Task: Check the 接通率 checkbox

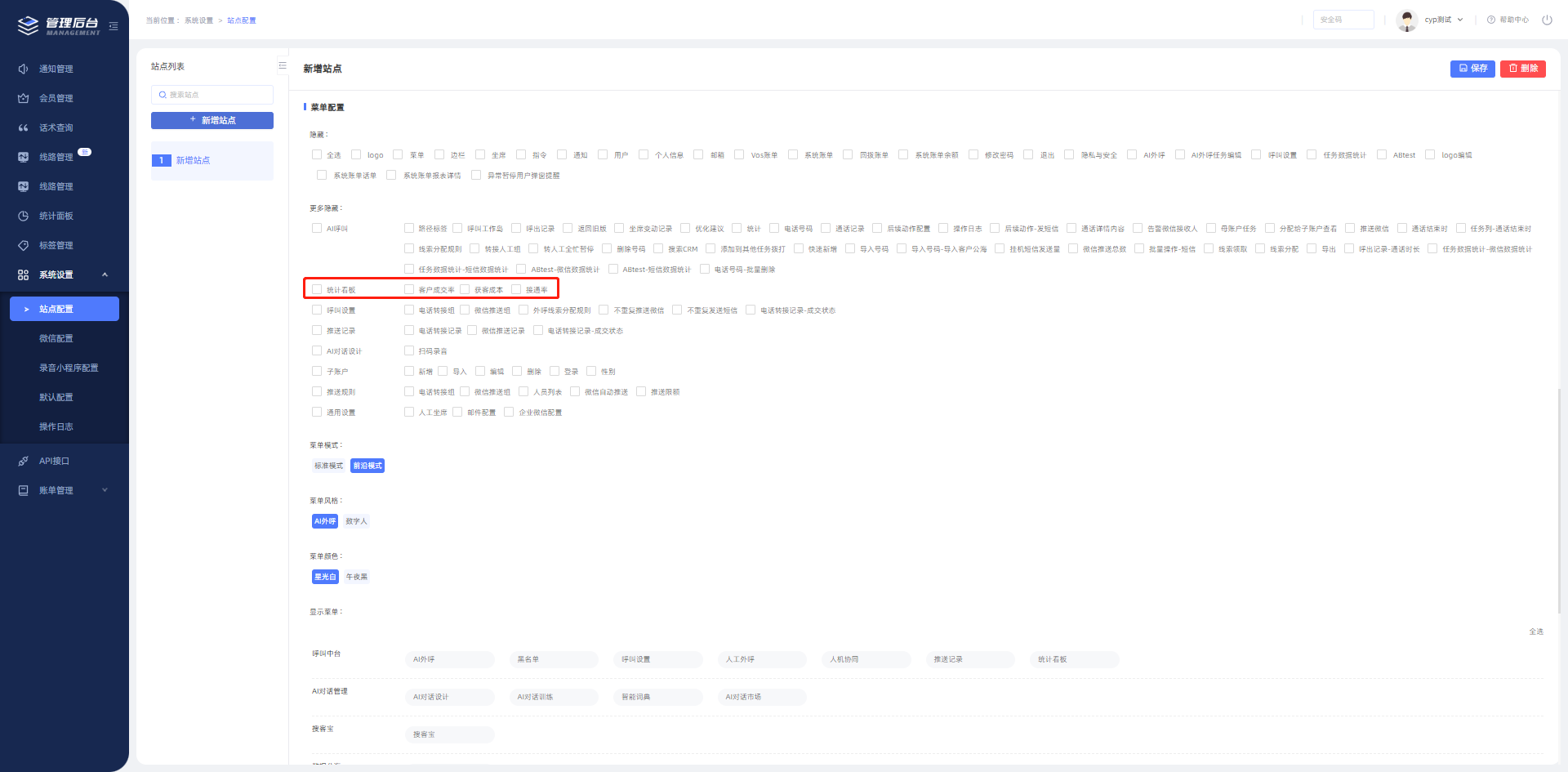Action: [x=516, y=289]
